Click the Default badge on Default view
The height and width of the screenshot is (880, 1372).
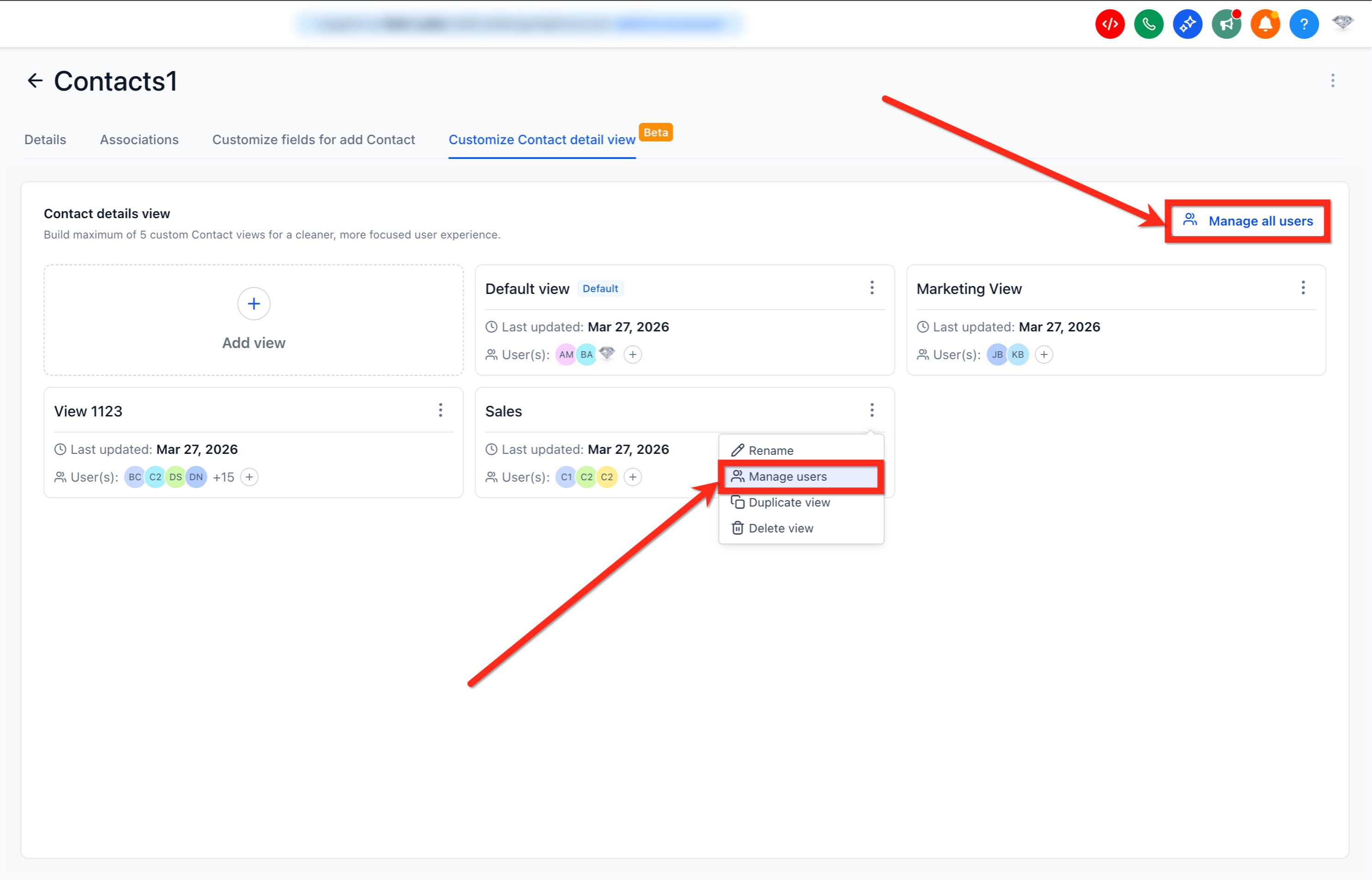pyautogui.click(x=600, y=289)
